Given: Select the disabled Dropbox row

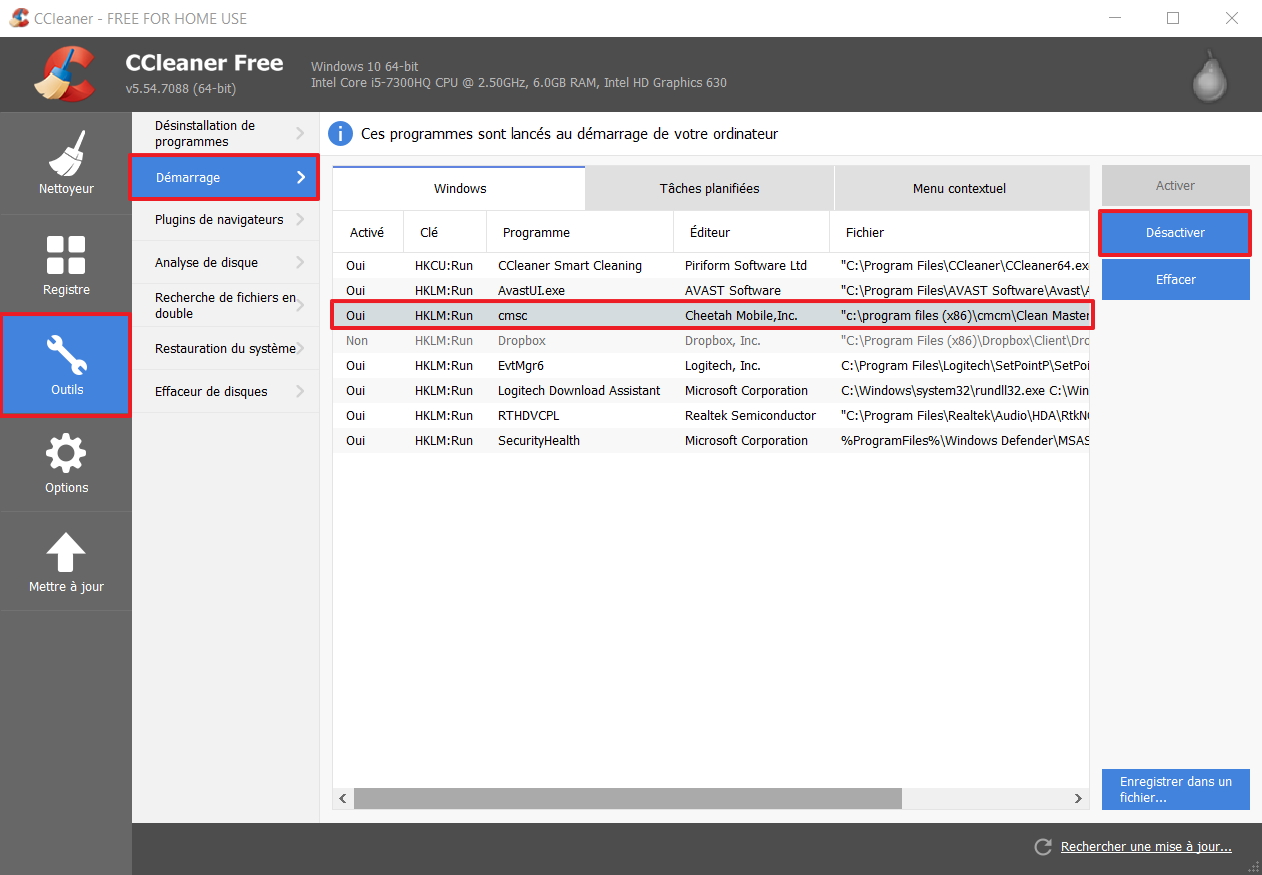Looking at the screenshot, I should coord(711,341).
